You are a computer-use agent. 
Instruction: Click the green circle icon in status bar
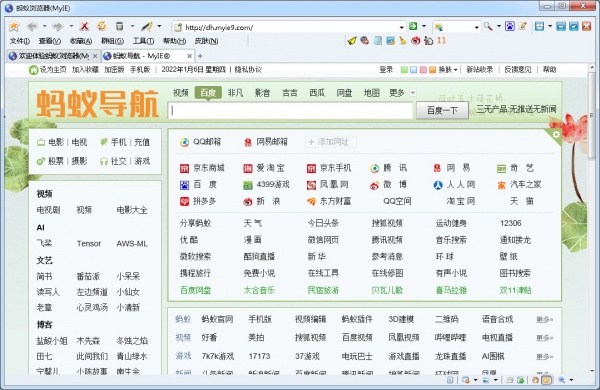(x=520, y=380)
